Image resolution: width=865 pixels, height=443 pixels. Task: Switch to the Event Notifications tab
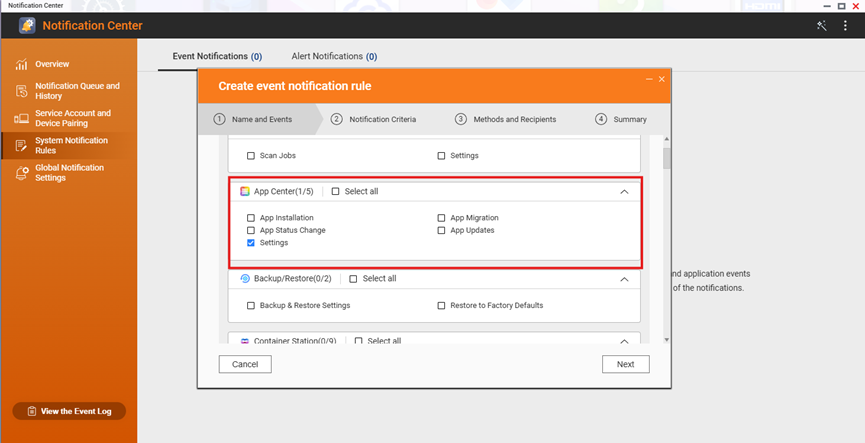click(217, 57)
